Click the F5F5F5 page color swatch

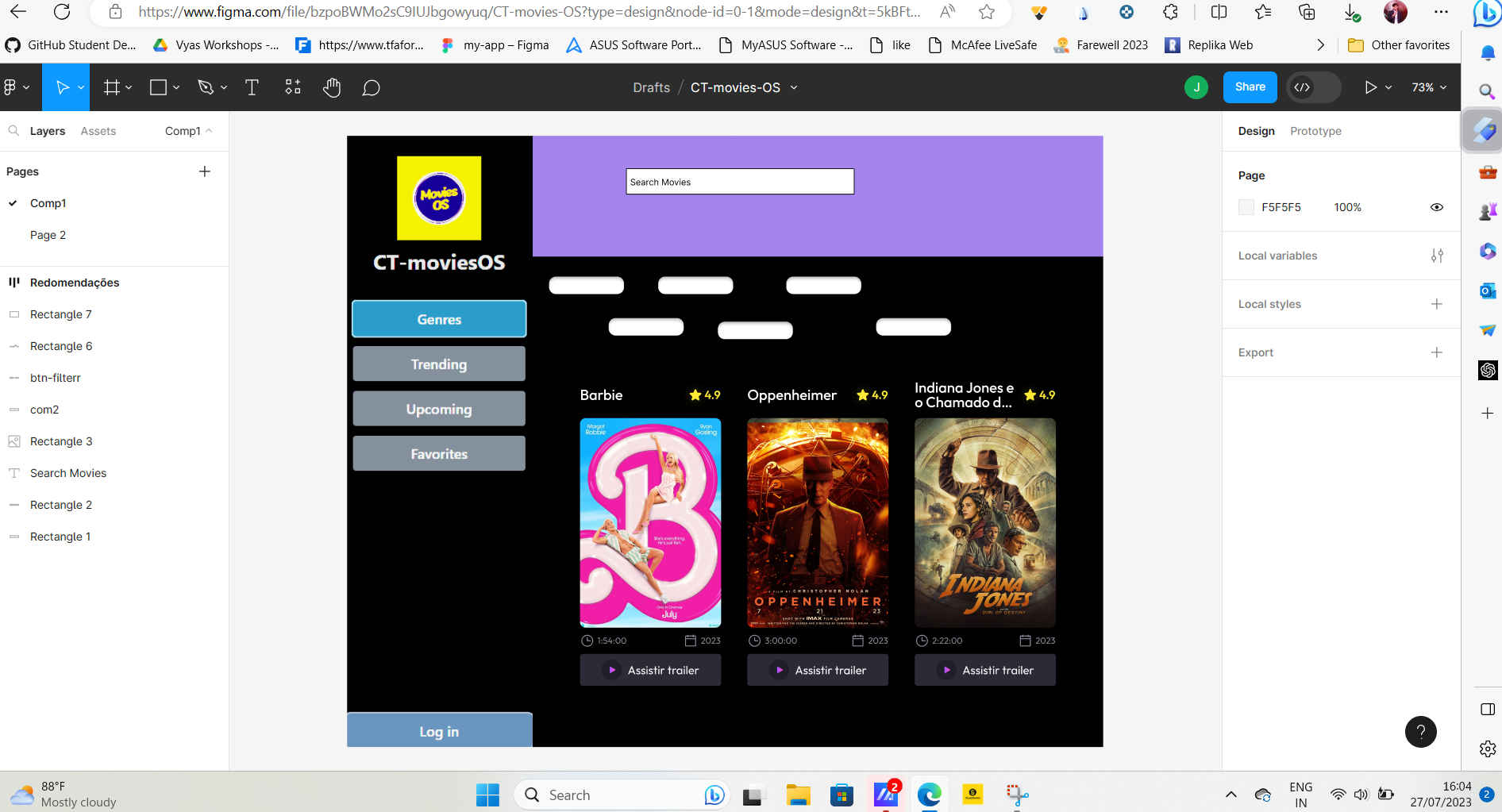[1246, 207]
